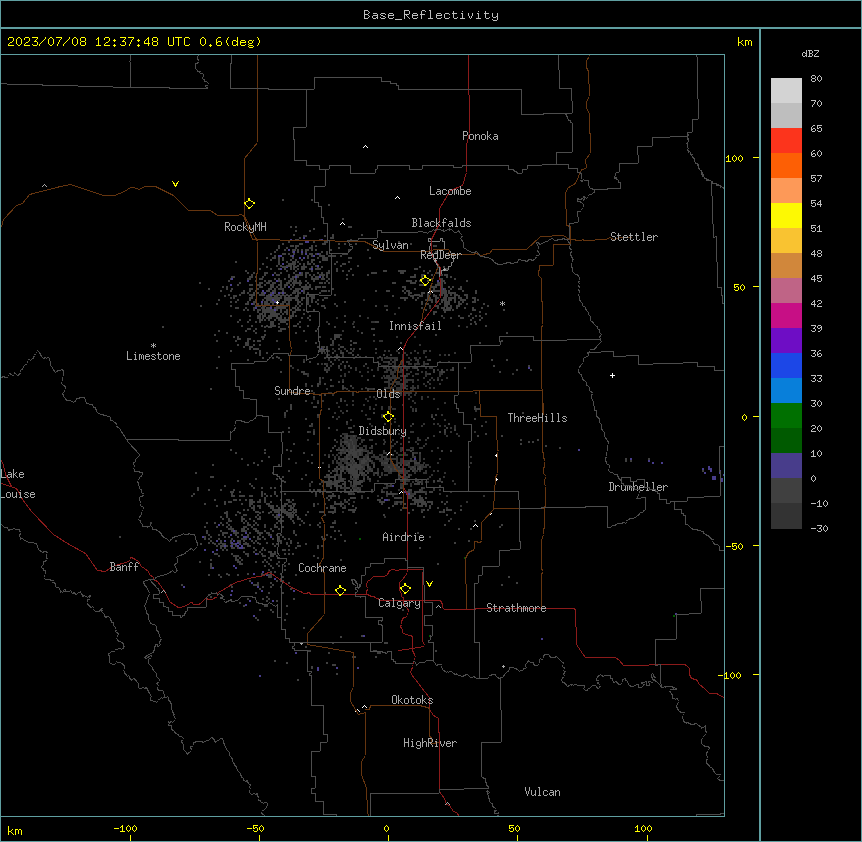
Task: Click the HighRiver label
Action: pyautogui.click(x=430, y=743)
